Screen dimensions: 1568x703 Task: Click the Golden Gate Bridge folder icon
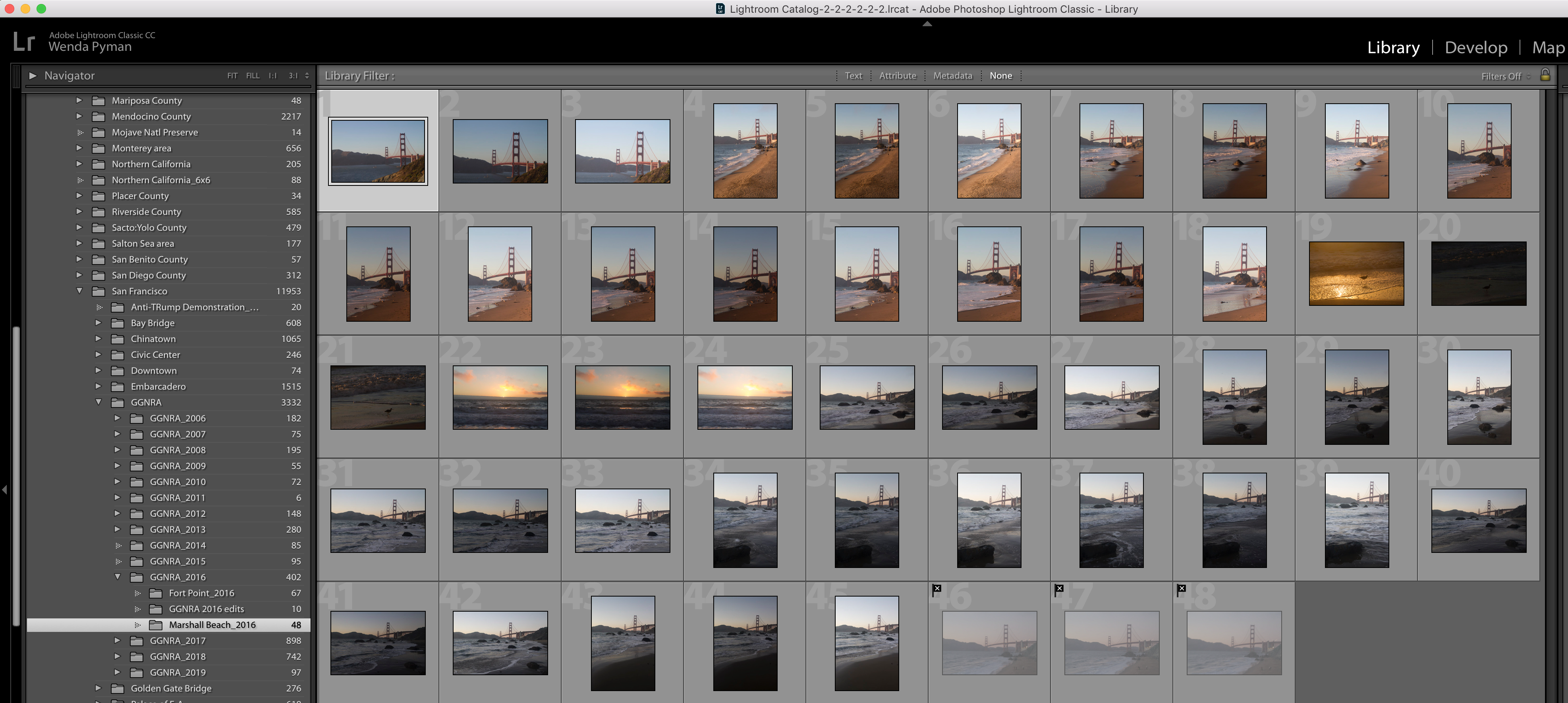click(118, 688)
